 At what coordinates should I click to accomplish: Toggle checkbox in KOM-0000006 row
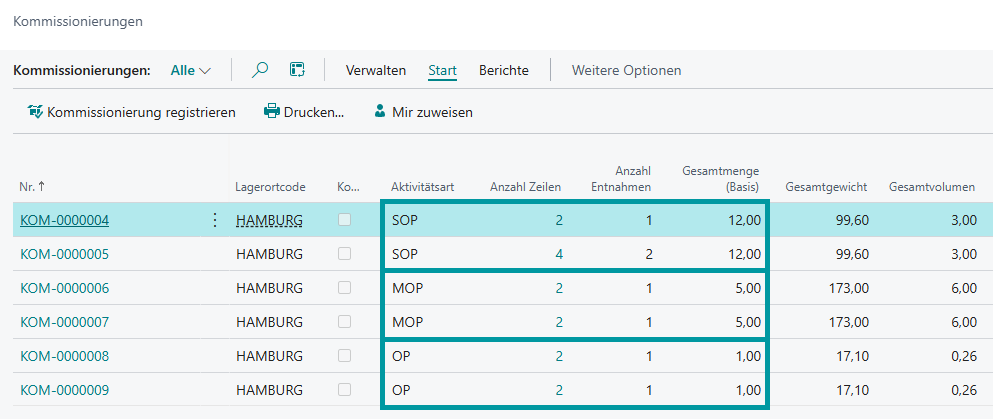(x=345, y=288)
